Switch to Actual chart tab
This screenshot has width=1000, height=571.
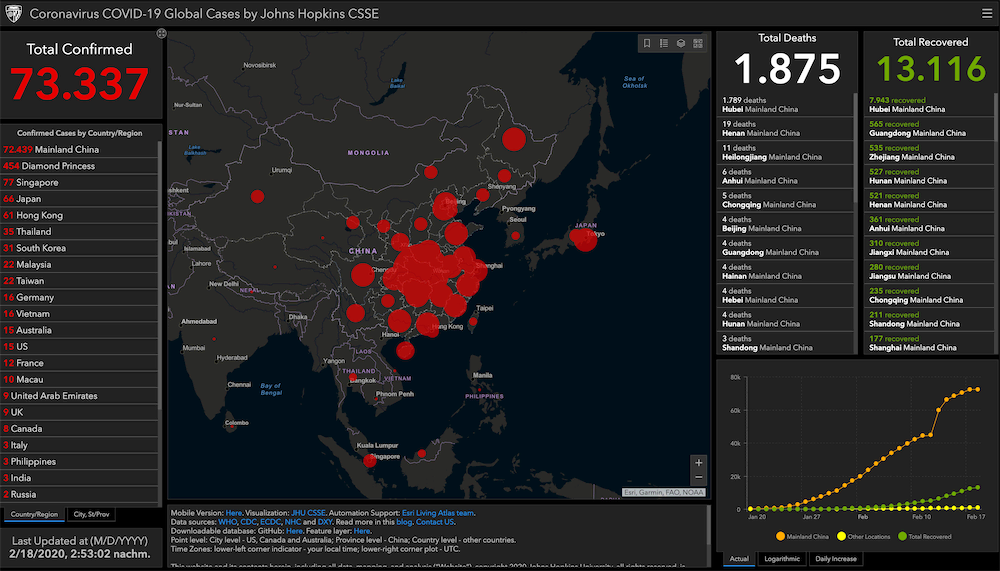[739, 559]
